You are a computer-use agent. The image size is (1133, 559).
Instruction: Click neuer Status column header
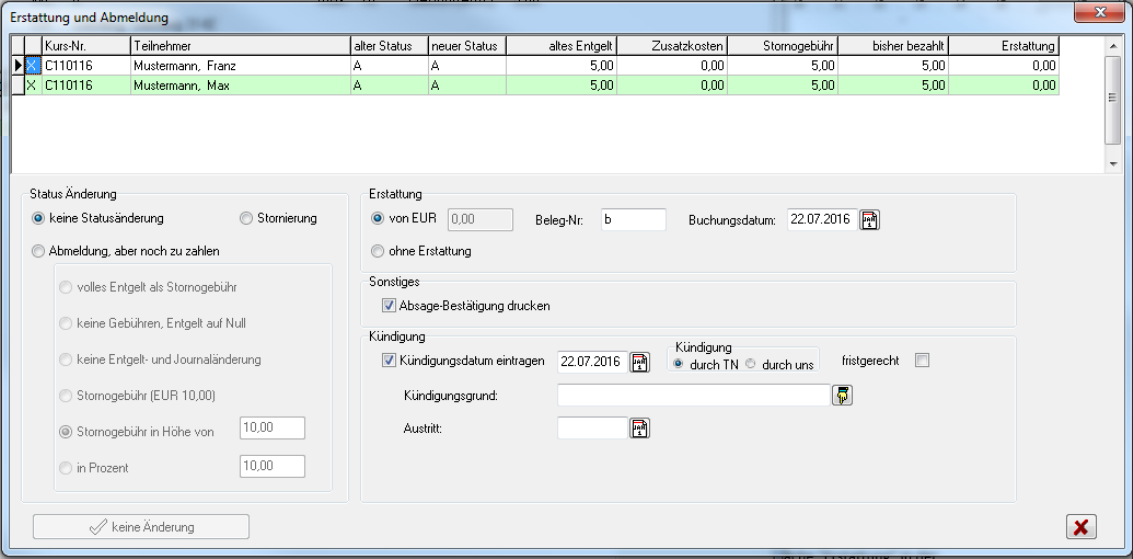pyautogui.click(x=467, y=46)
